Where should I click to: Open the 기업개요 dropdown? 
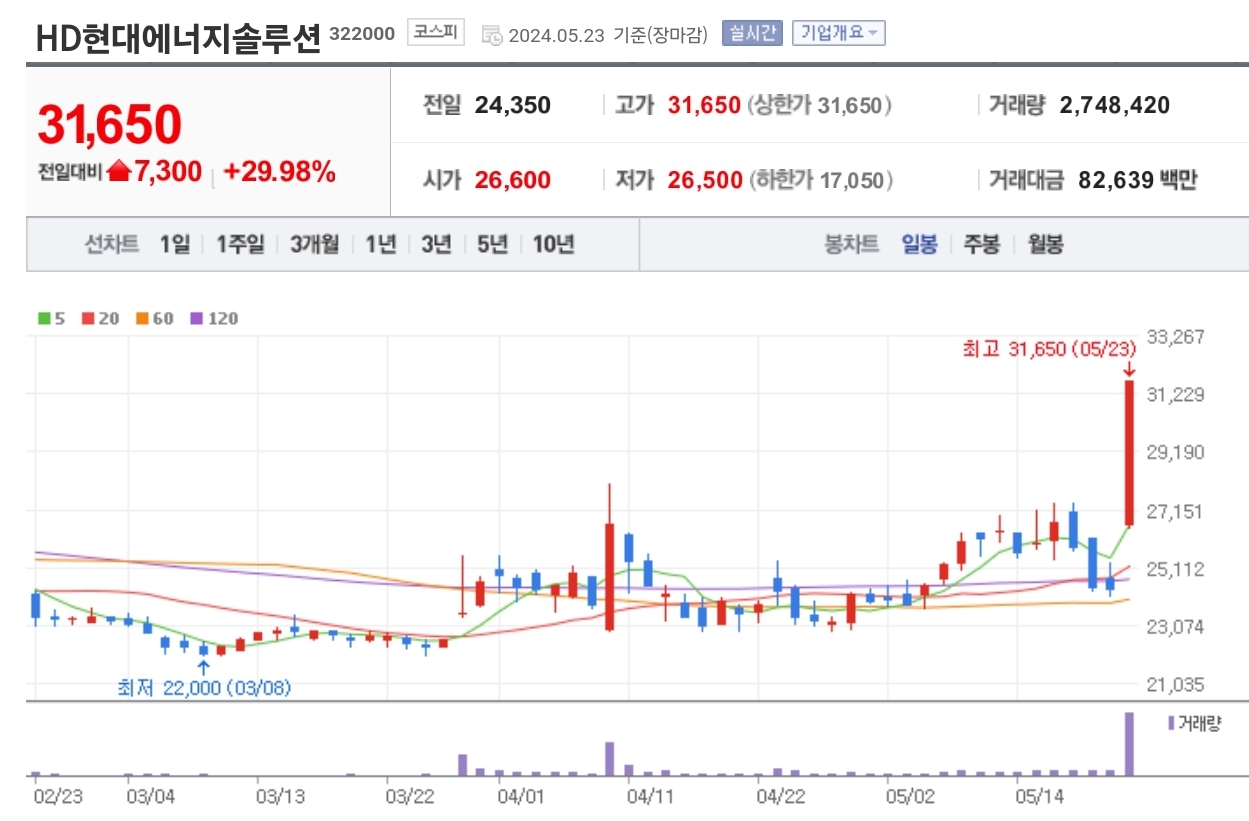coord(838,33)
